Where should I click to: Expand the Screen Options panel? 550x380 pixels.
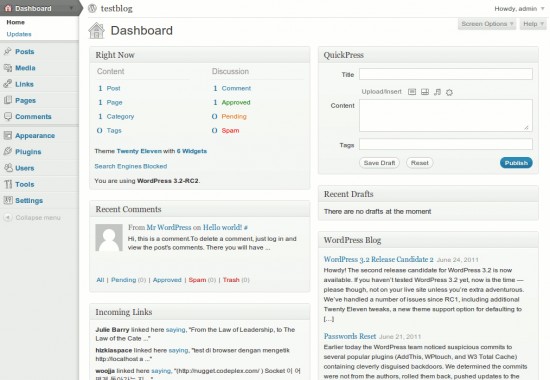point(487,24)
